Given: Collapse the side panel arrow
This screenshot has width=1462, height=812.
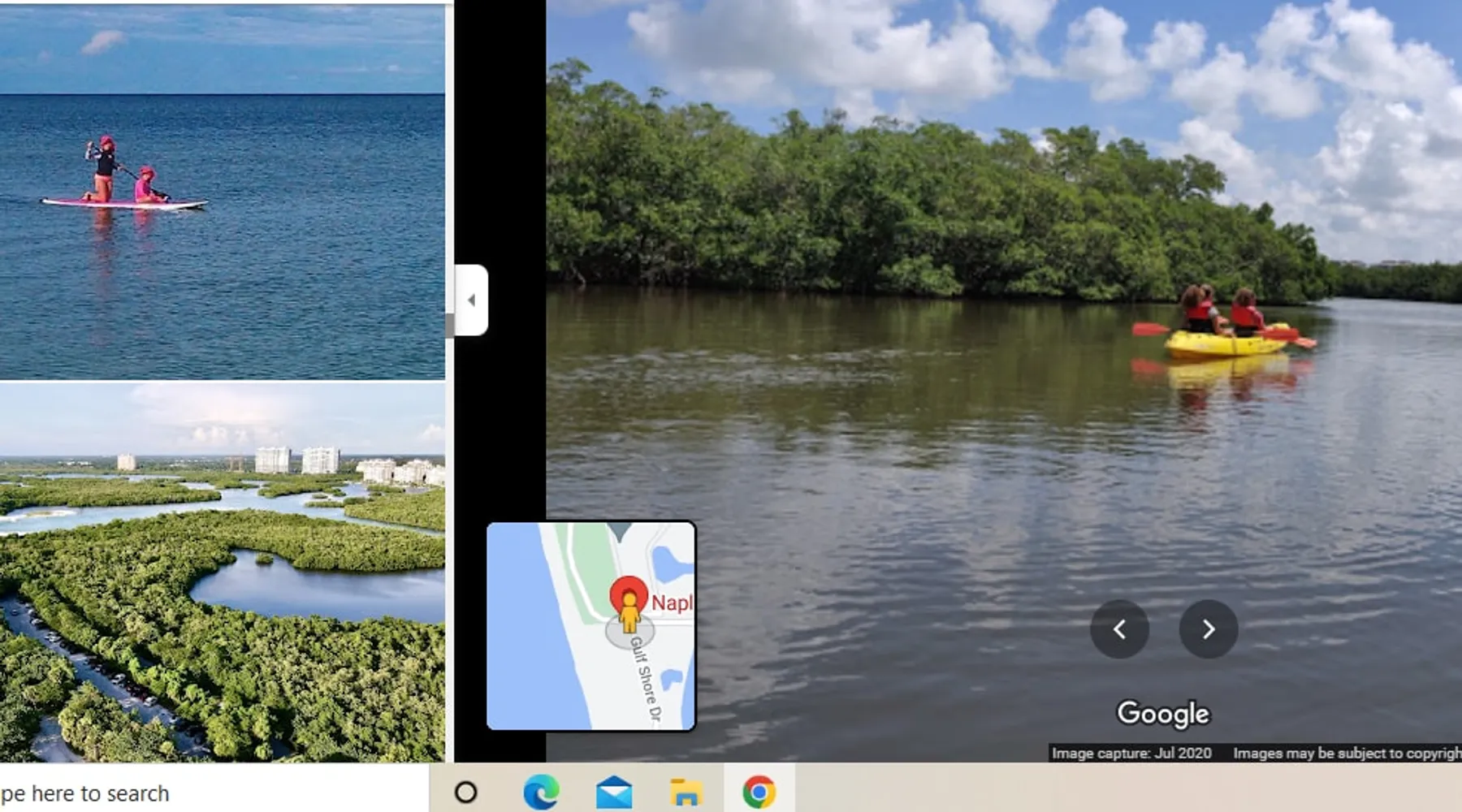Looking at the screenshot, I should click(471, 300).
